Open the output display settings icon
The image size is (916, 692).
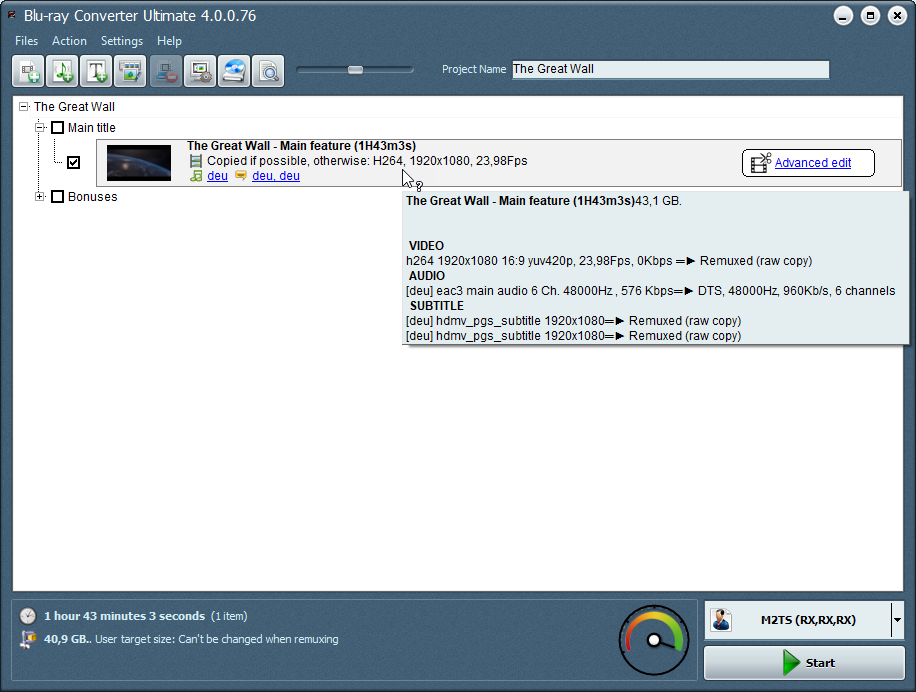pyautogui.click(x=200, y=71)
